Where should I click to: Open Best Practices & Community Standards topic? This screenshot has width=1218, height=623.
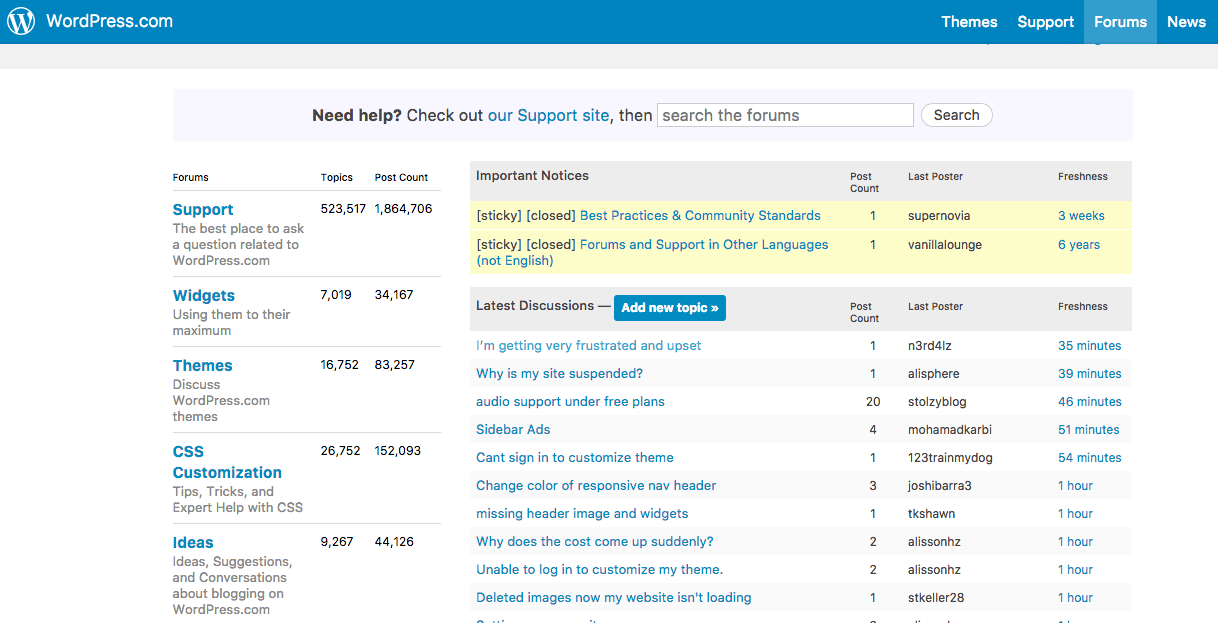(x=700, y=215)
